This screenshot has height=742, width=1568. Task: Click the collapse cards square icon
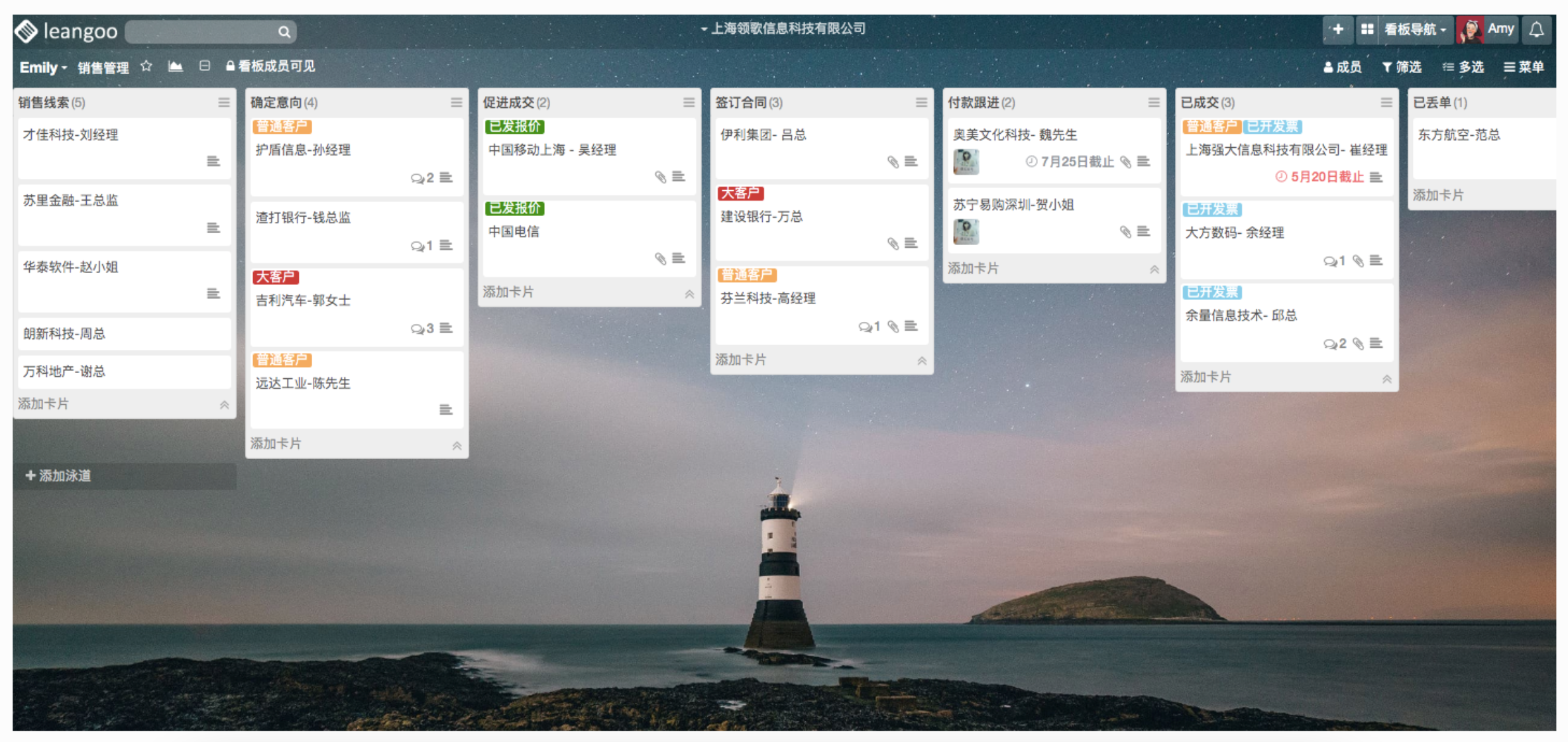(205, 66)
